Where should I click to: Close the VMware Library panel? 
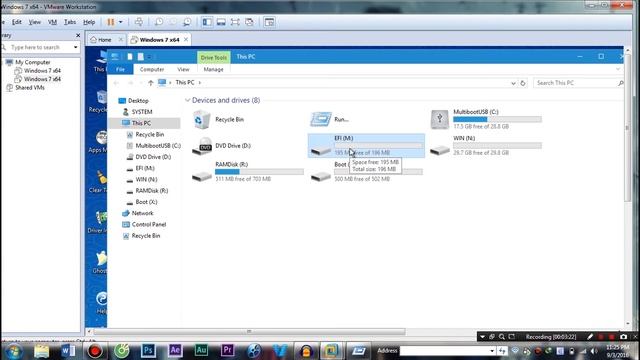[78, 36]
